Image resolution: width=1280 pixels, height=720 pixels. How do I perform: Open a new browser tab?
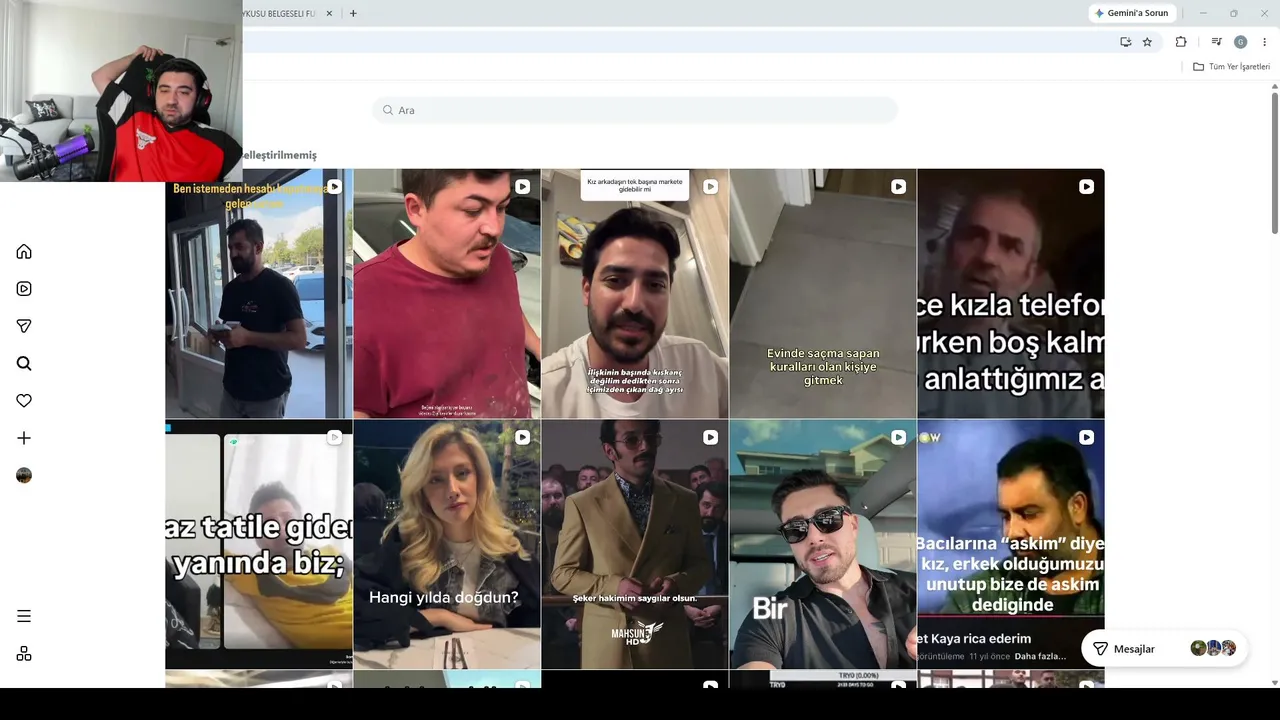point(353,13)
